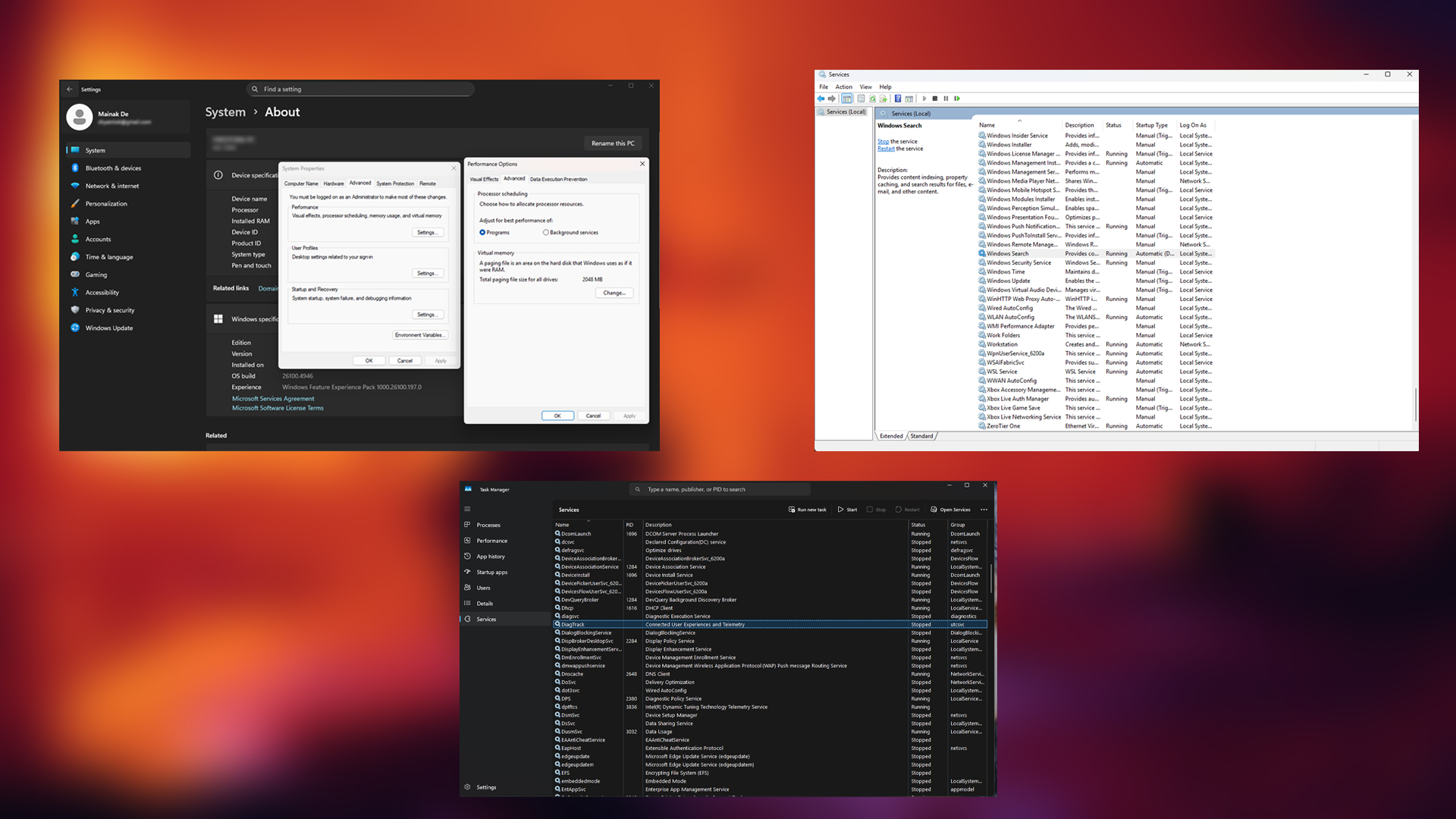Click Rename this PC button
The width and height of the screenshot is (1456, 819).
pos(613,143)
